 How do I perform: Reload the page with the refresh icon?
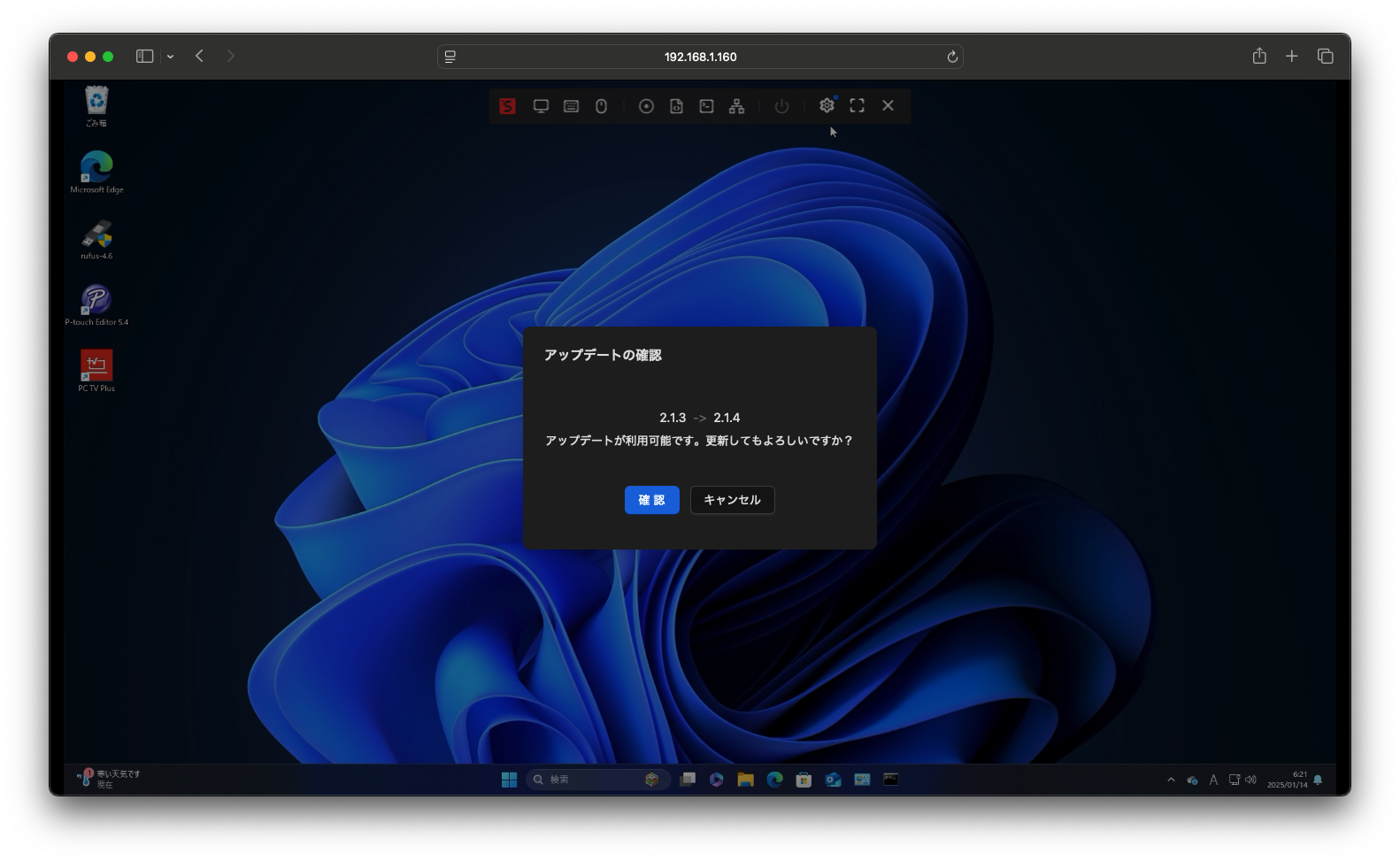coord(952,57)
